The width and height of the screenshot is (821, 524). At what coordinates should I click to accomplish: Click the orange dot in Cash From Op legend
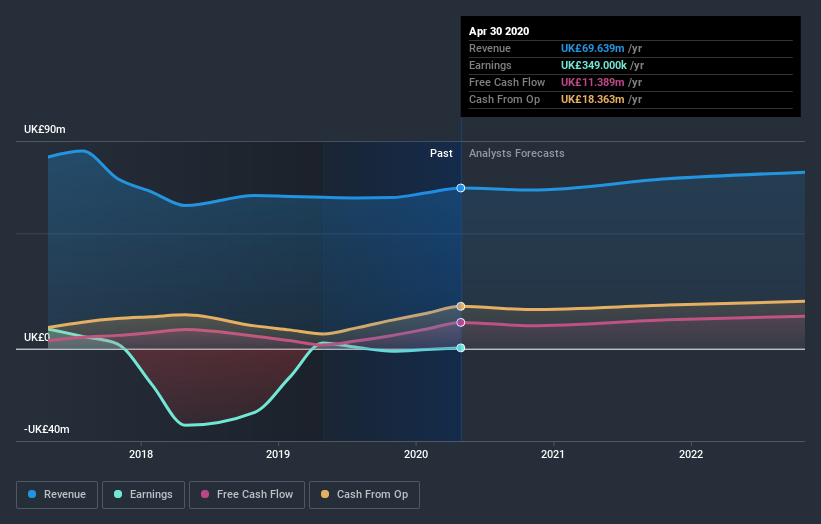click(x=325, y=494)
